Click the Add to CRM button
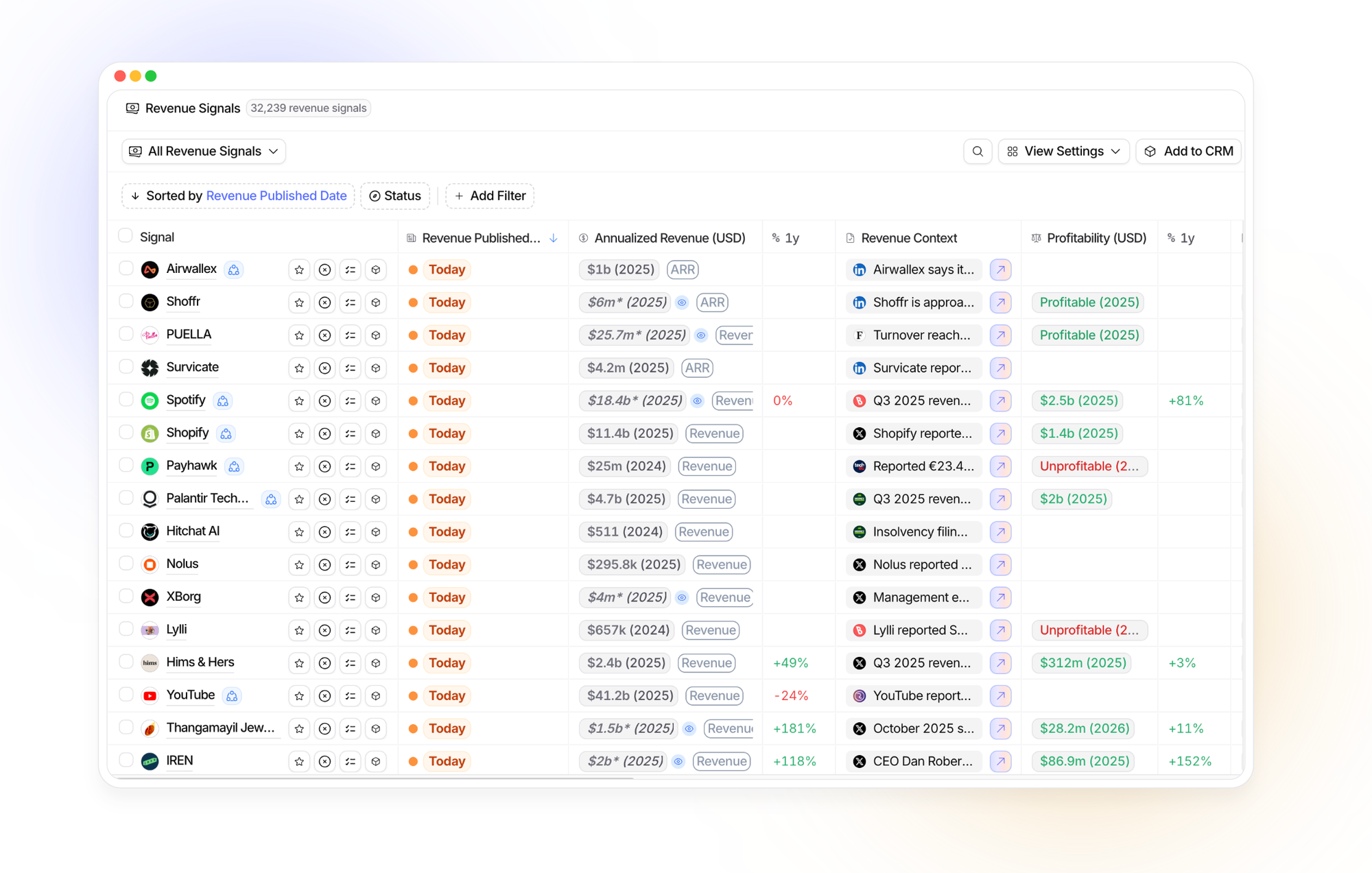The image size is (1372, 873). [x=1189, y=152]
